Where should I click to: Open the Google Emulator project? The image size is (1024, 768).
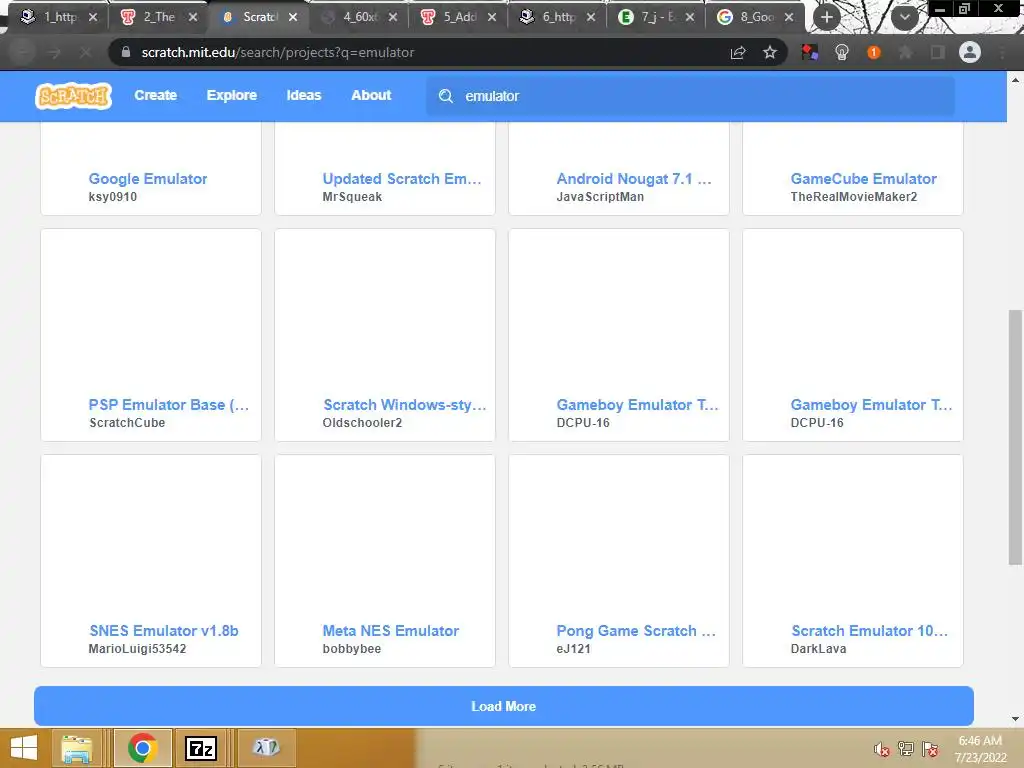(x=148, y=179)
